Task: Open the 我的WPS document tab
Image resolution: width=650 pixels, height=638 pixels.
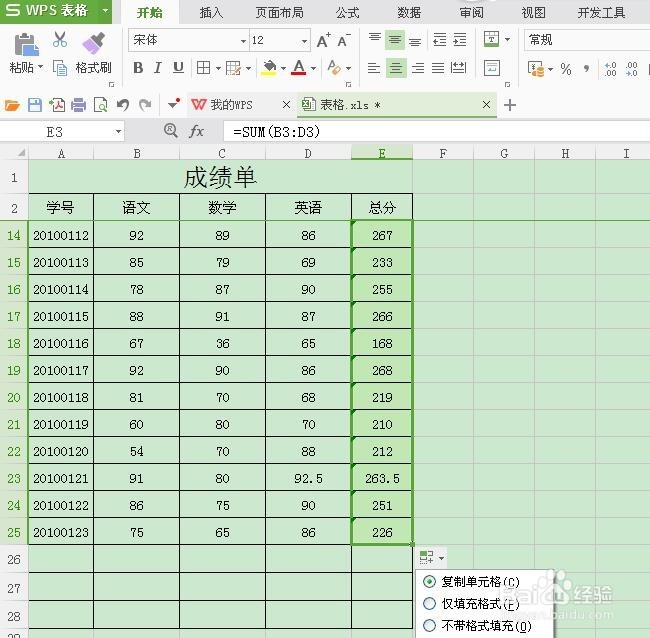Action: point(233,105)
